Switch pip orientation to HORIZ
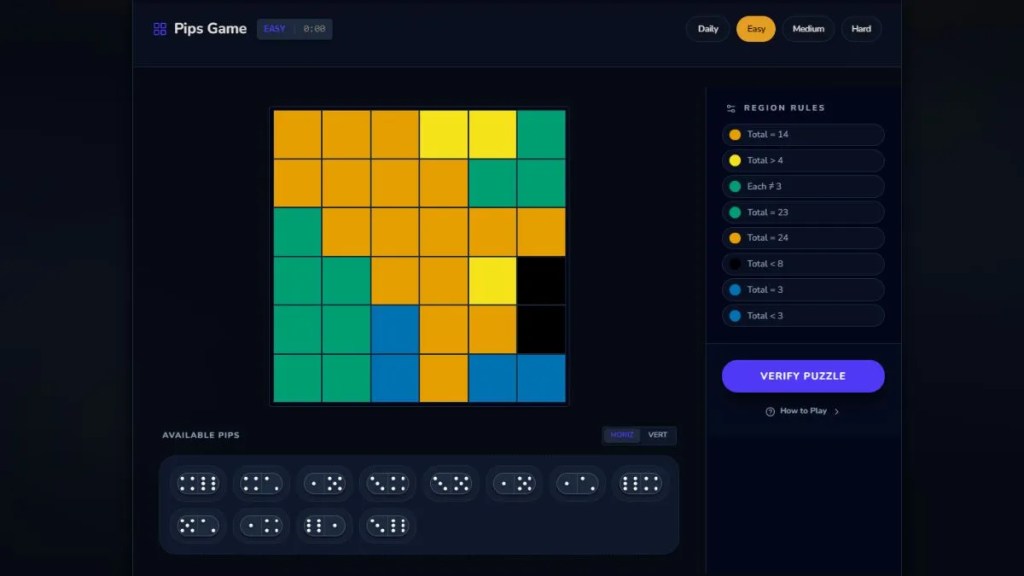 tap(622, 435)
